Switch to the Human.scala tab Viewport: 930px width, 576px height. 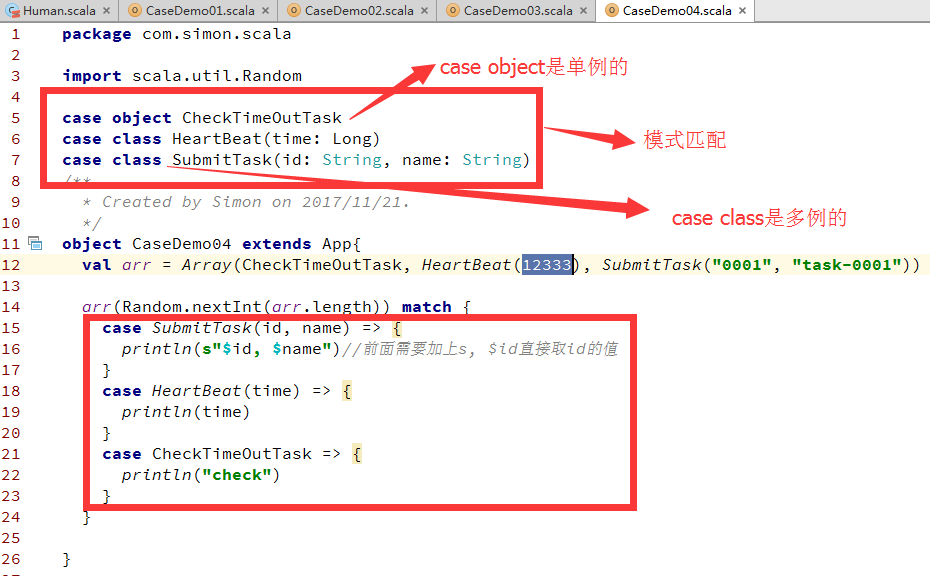(x=59, y=11)
